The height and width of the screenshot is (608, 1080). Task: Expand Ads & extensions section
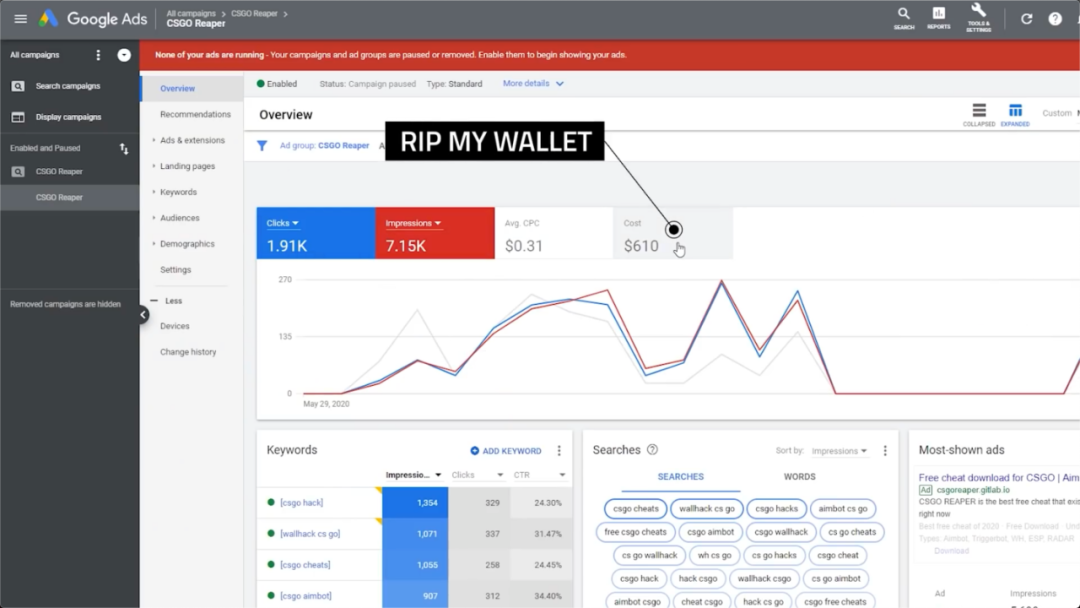point(192,140)
